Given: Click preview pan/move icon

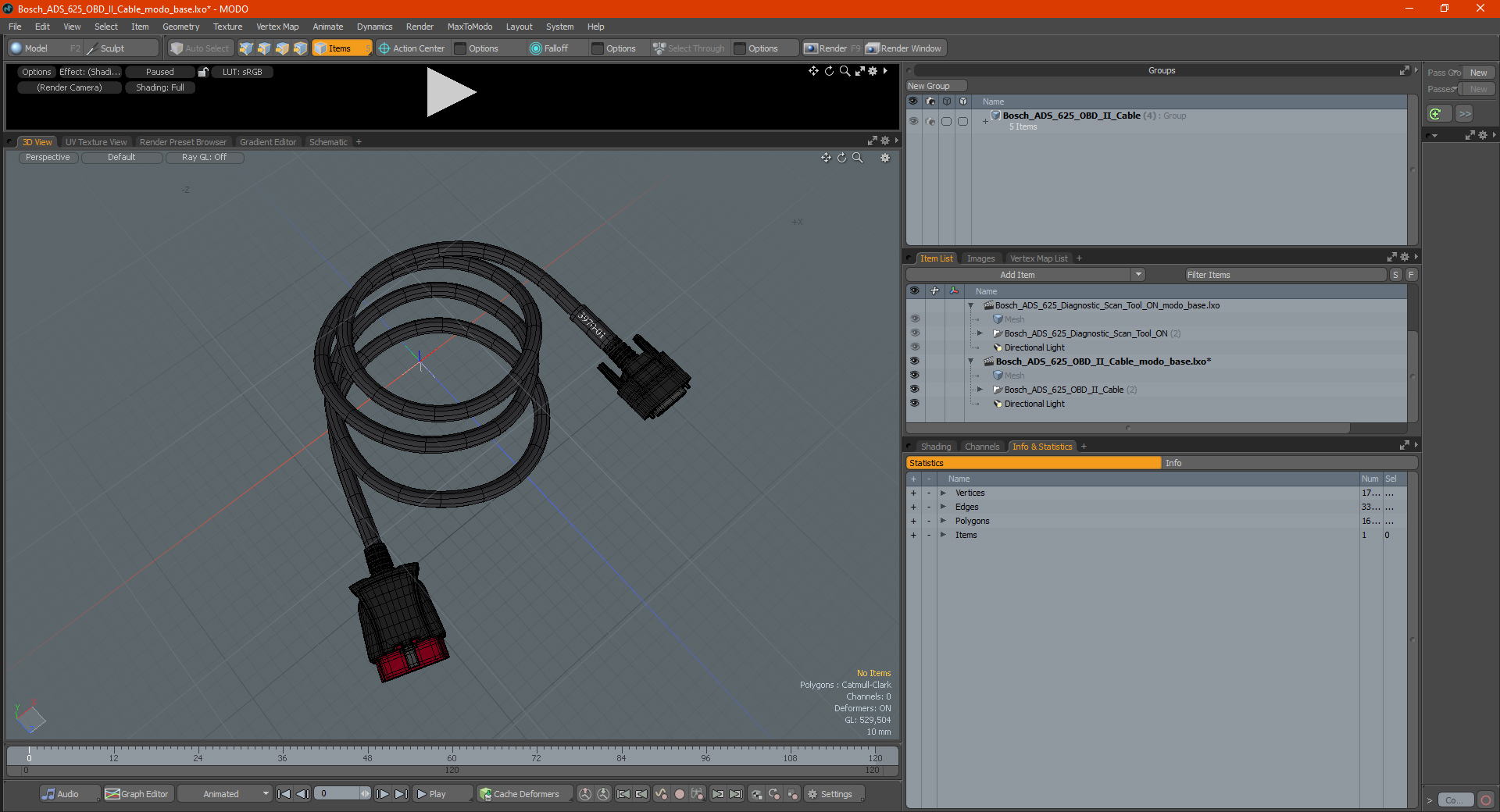Looking at the screenshot, I should click(x=813, y=71).
